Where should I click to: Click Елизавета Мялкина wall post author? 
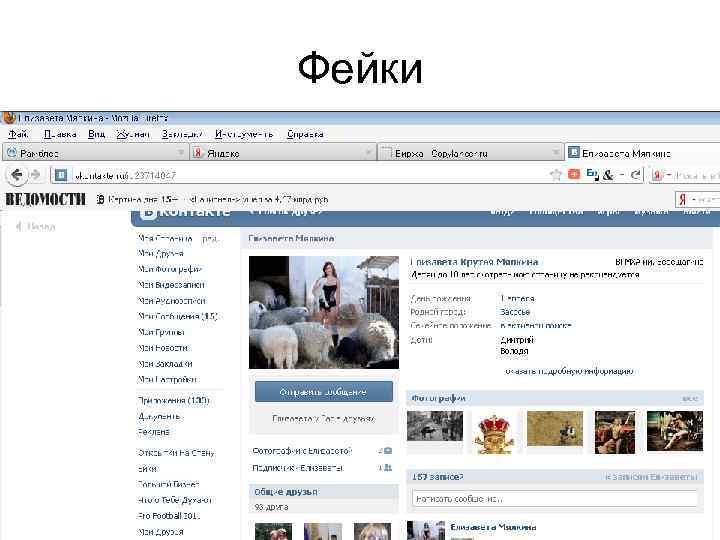coord(493,527)
